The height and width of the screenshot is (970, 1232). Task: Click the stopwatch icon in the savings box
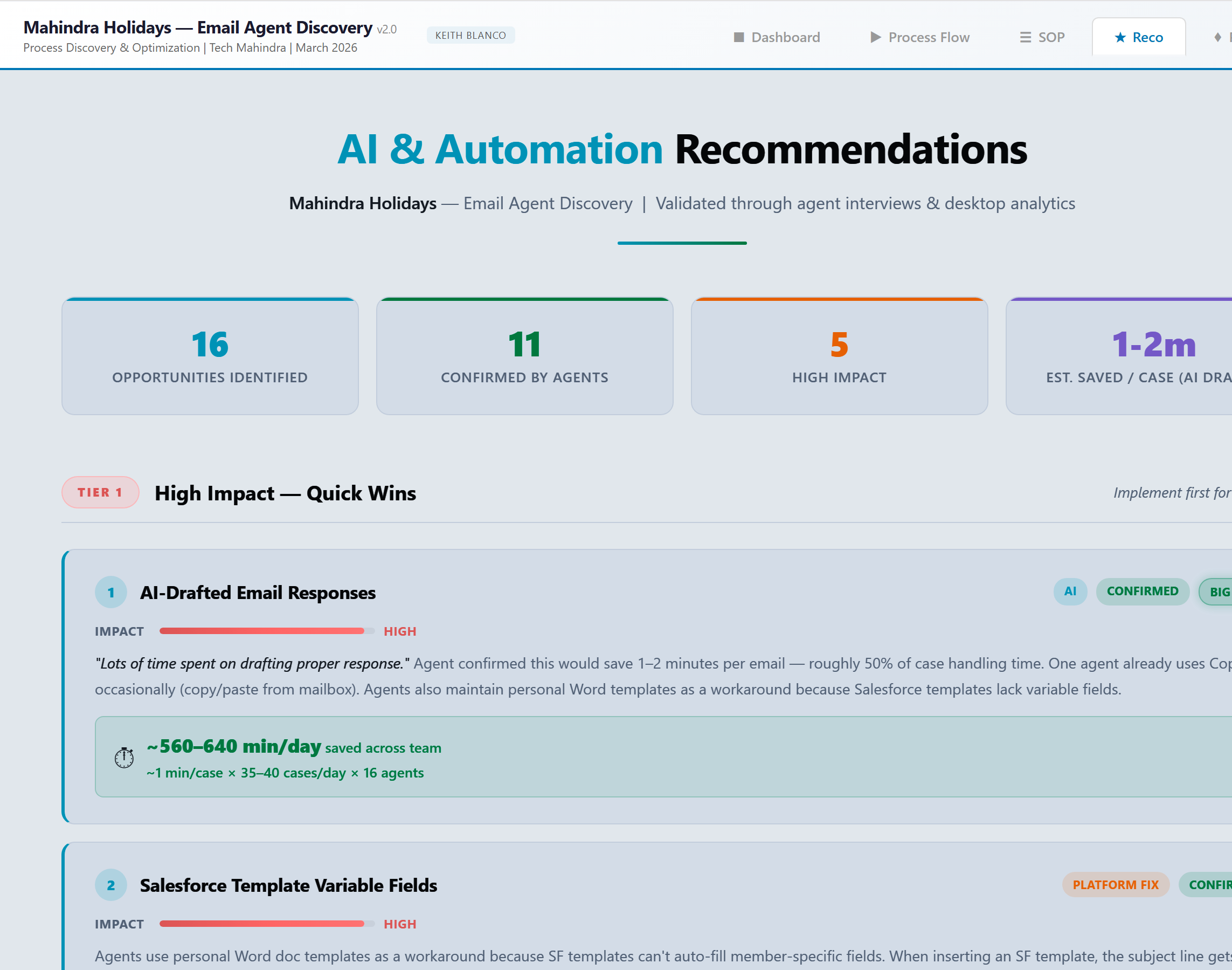click(124, 757)
